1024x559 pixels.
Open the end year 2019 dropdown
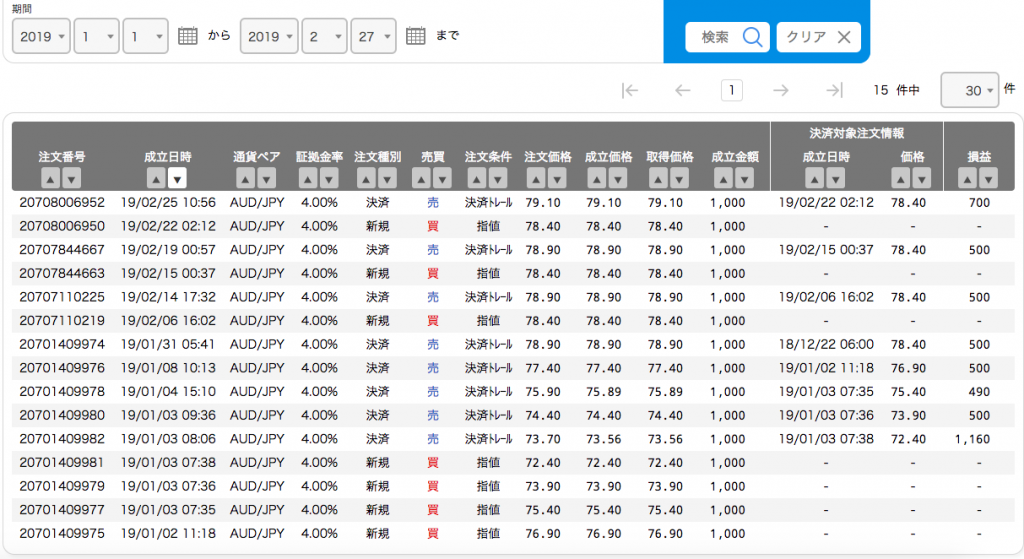pyautogui.click(x=269, y=36)
